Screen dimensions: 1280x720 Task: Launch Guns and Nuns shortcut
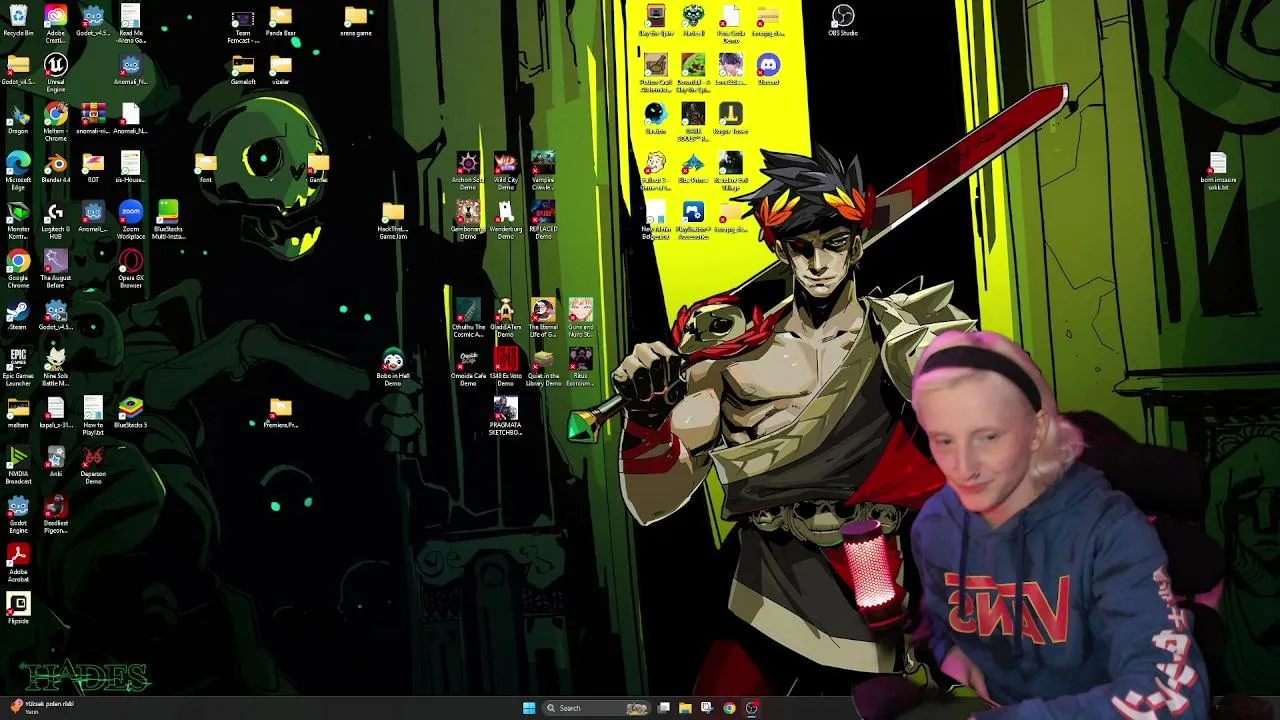(x=581, y=317)
